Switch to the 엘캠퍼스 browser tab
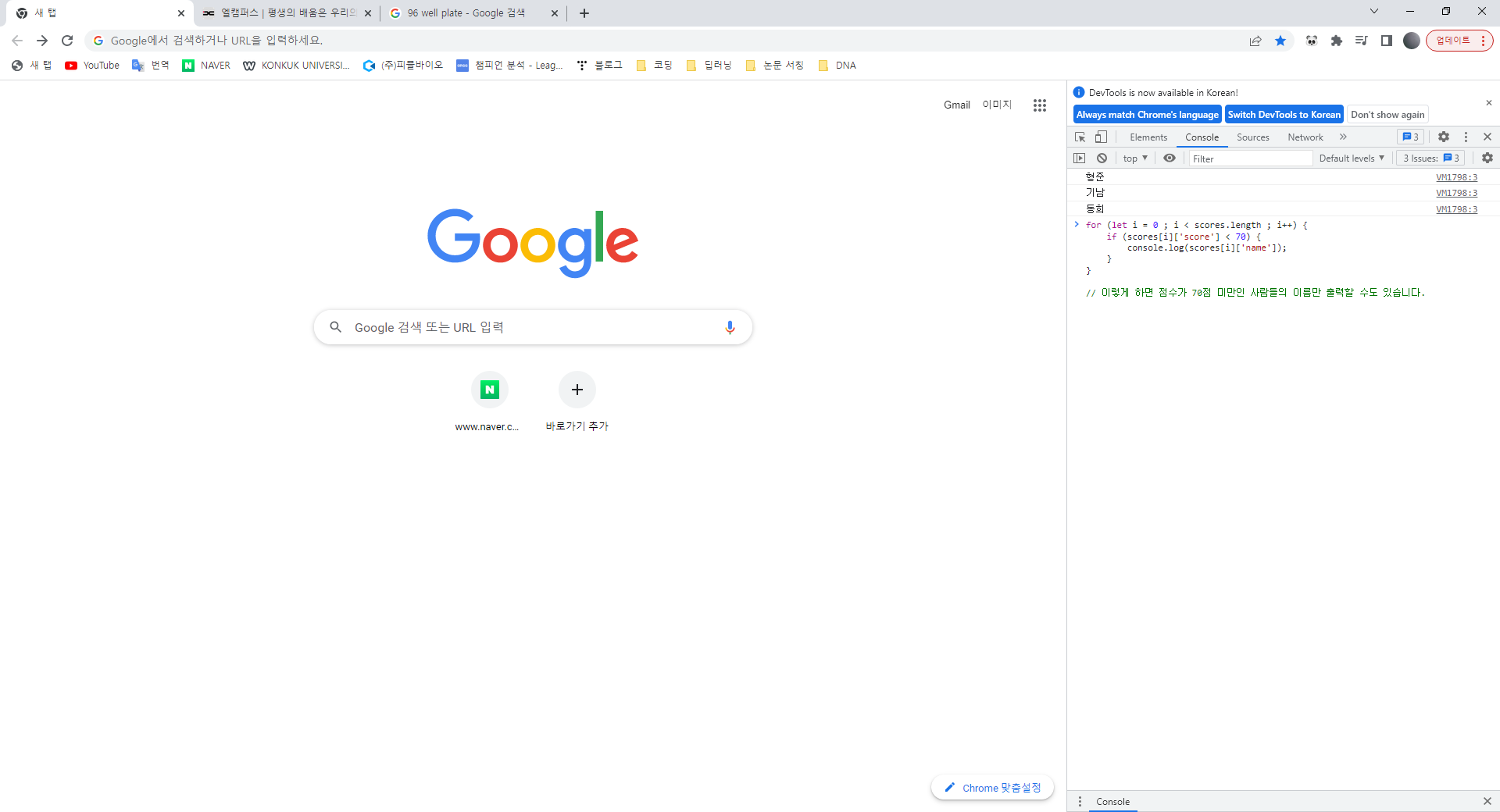 tap(285, 13)
